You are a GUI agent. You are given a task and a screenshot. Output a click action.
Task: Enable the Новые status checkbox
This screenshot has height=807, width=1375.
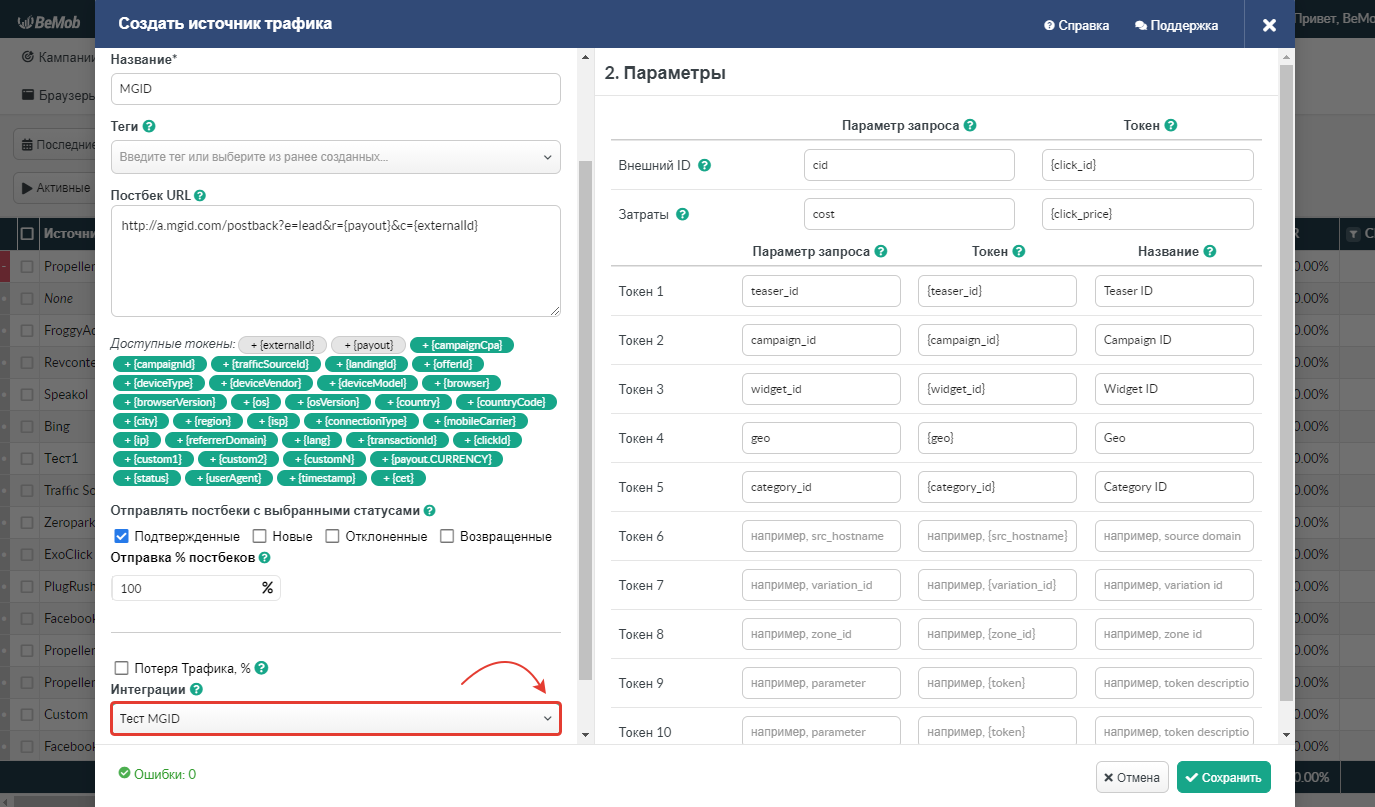point(259,536)
